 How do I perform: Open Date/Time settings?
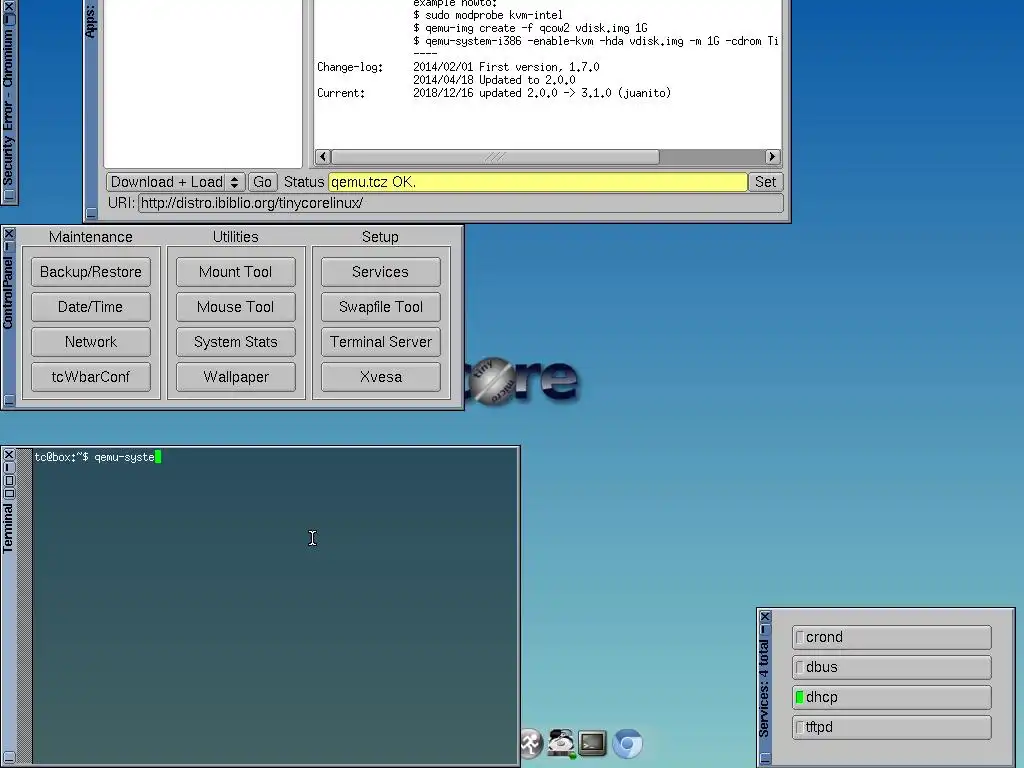(x=91, y=307)
